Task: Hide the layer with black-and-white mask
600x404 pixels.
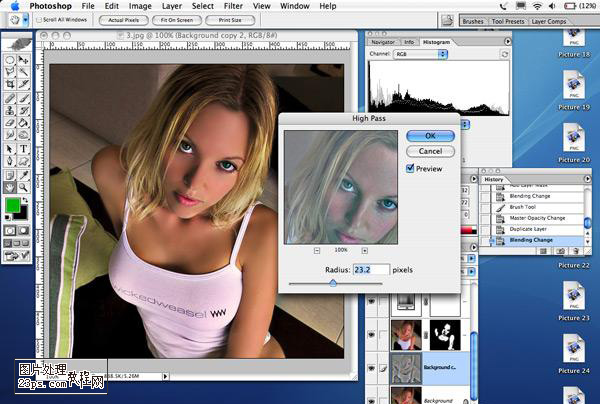Action: [x=371, y=334]
